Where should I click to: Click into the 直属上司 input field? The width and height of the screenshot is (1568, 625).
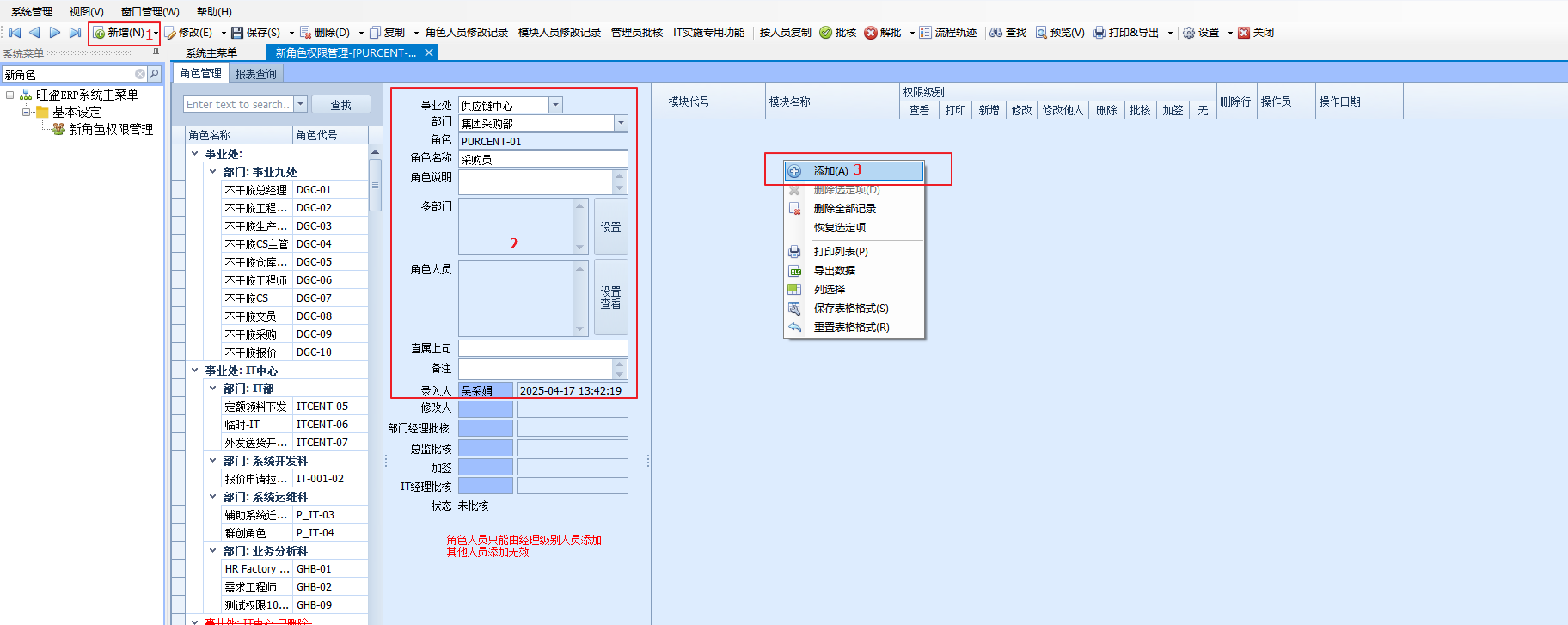(x=543, y=348)
